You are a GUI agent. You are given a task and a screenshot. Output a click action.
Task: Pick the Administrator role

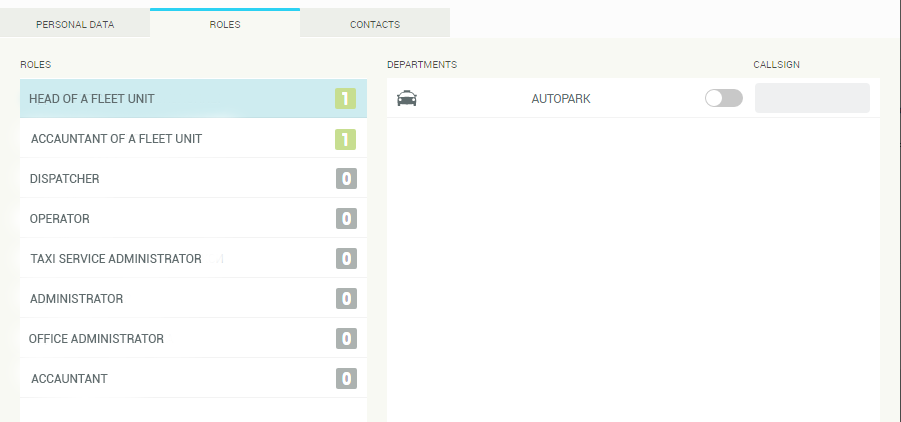coord(77,299)
